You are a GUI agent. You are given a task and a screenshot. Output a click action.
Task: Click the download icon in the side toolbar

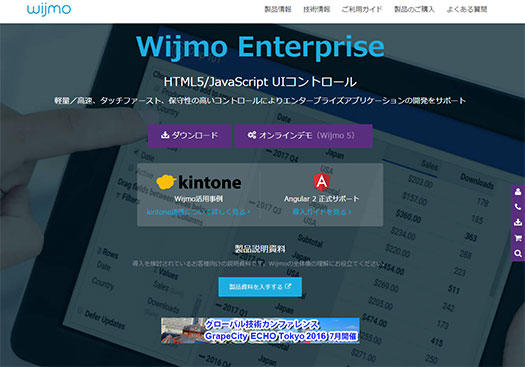click(x=518, y=222)
